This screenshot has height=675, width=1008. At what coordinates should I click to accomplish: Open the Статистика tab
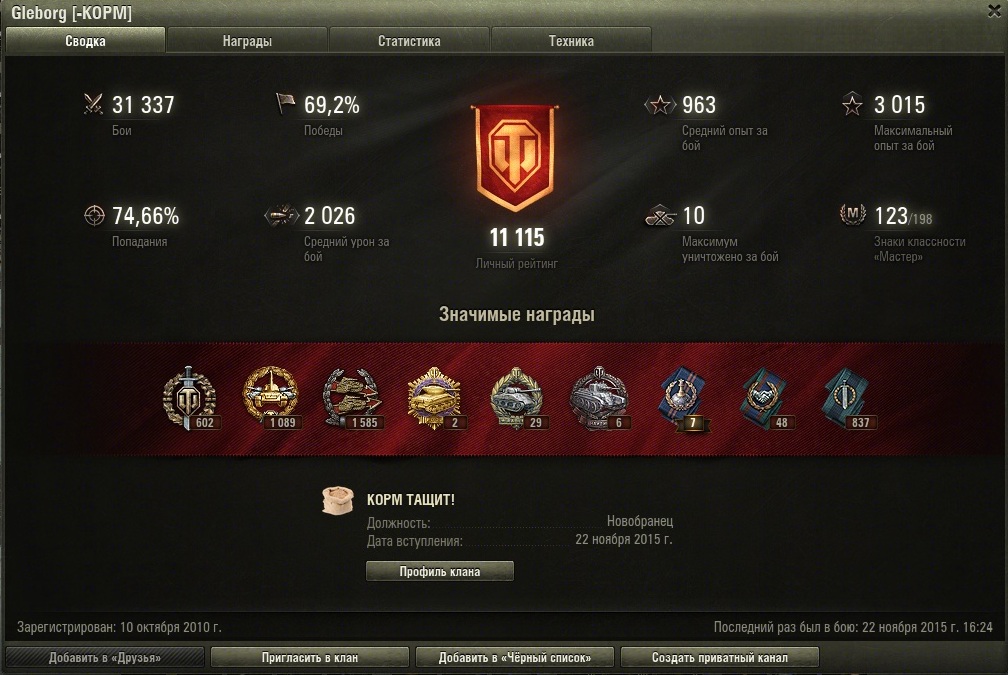(x=409, y=40)
